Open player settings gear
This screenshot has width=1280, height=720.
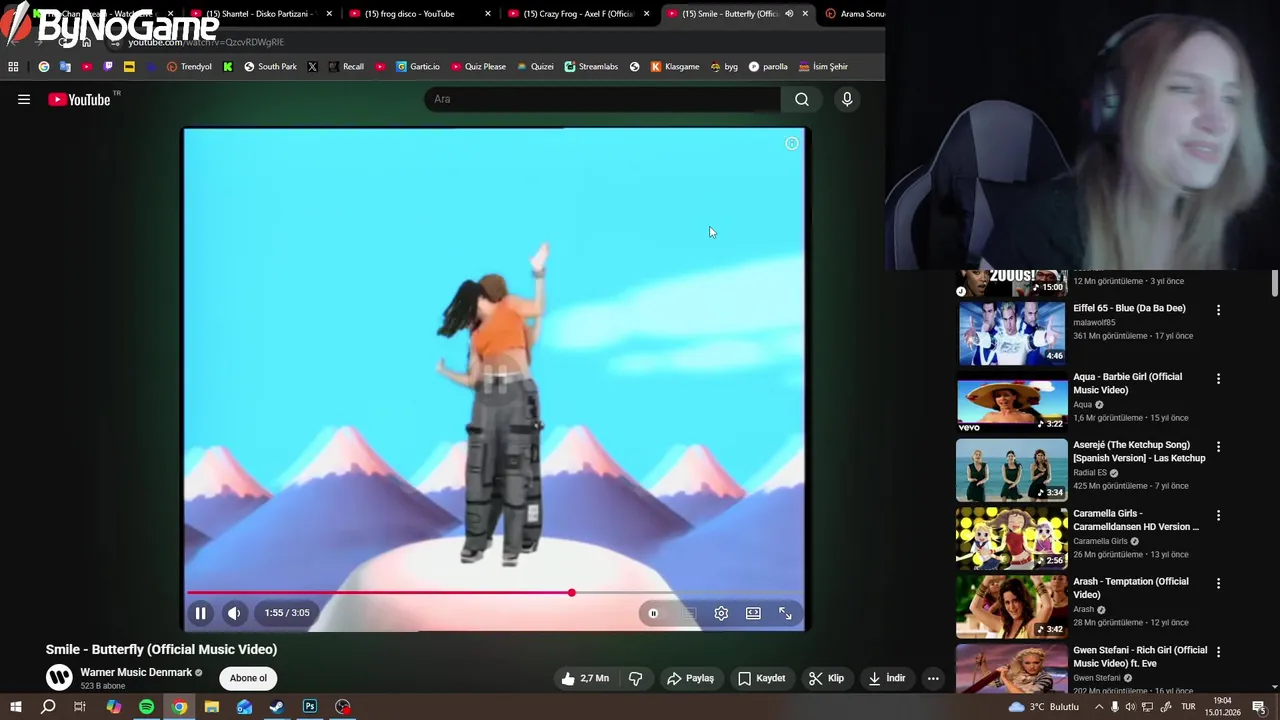click(721, 613)
